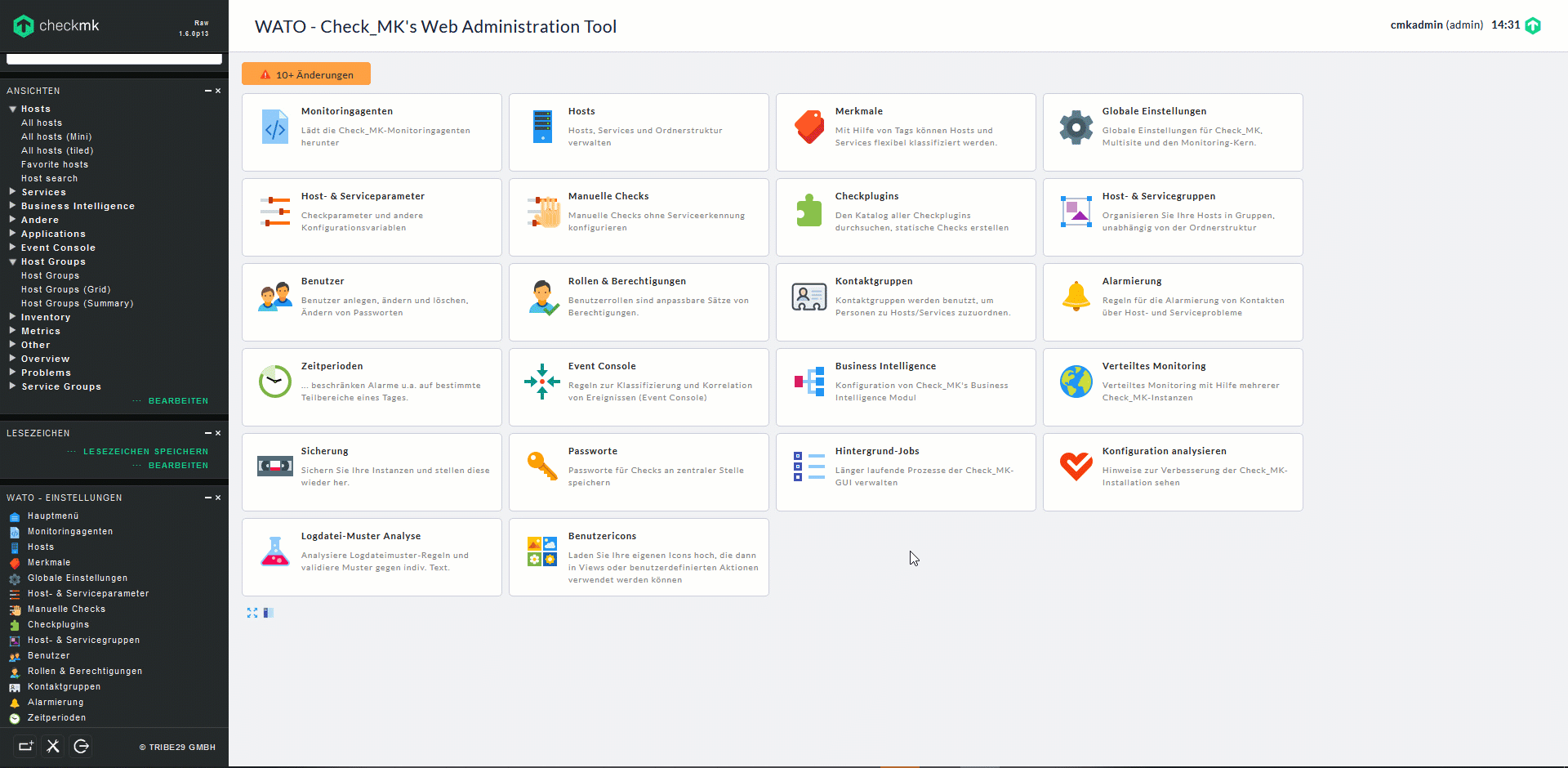Open the Kontaktgruppen contact card icon

809,297
